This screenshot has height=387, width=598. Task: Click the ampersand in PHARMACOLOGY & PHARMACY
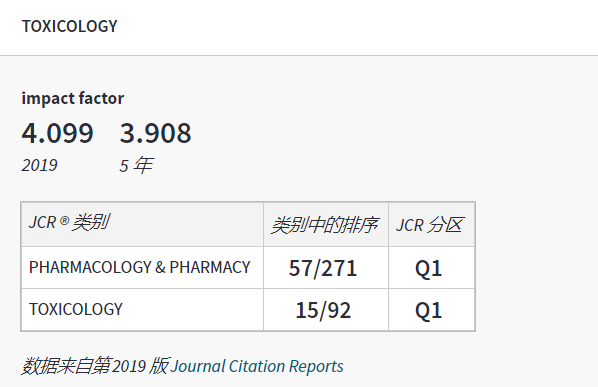click(160, 267)
